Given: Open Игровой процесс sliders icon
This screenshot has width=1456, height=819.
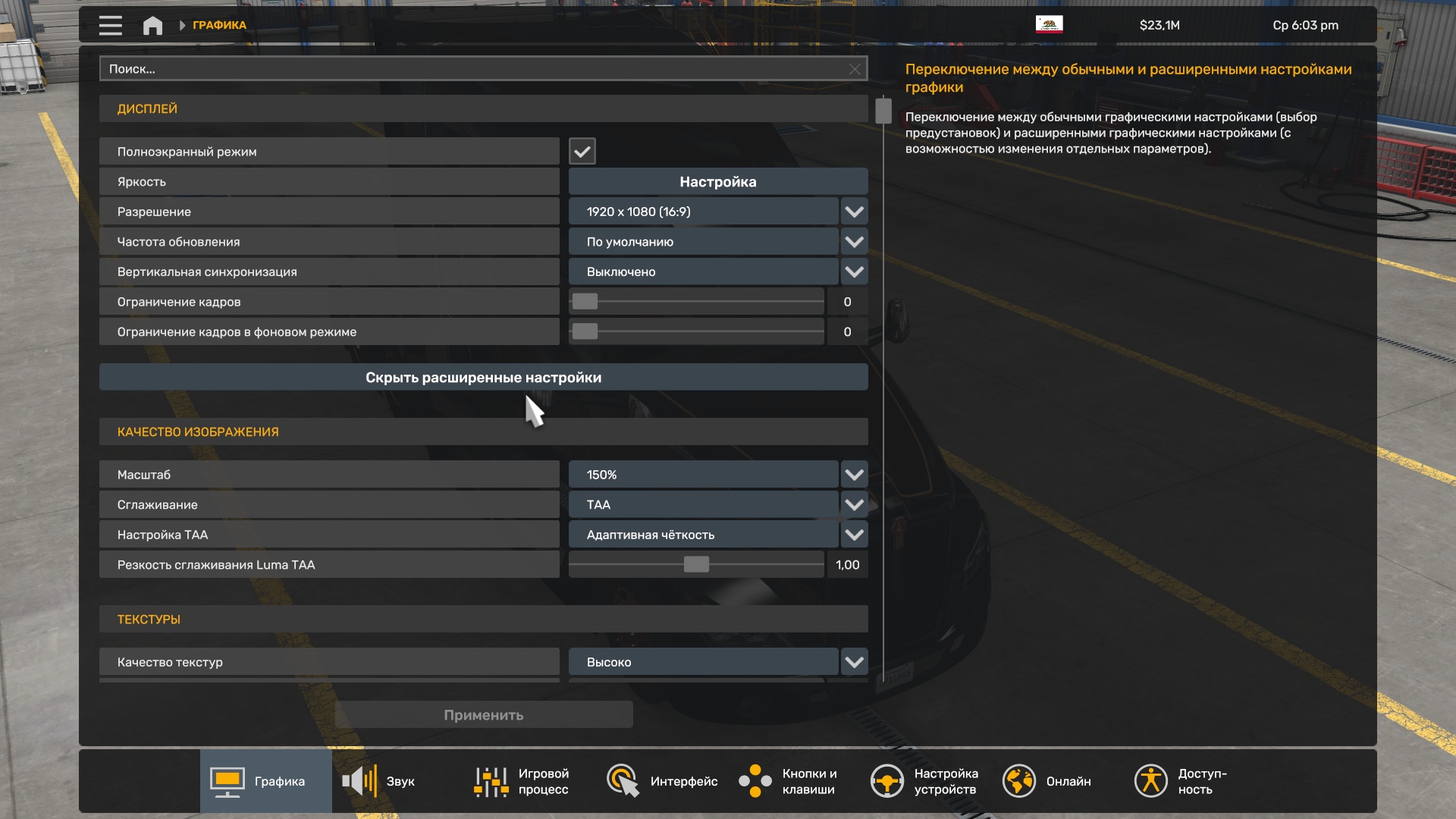Looking at the screenshot, I should [491, 781].
